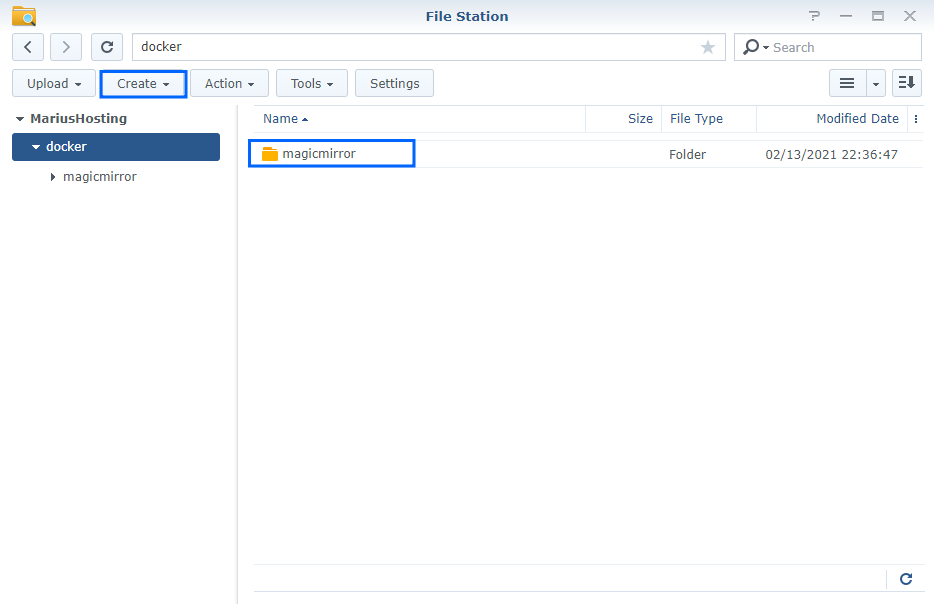Refresh the file list via bottom-right refresh icon
Viewport: 934px width, 604px height.
[905, 579]
